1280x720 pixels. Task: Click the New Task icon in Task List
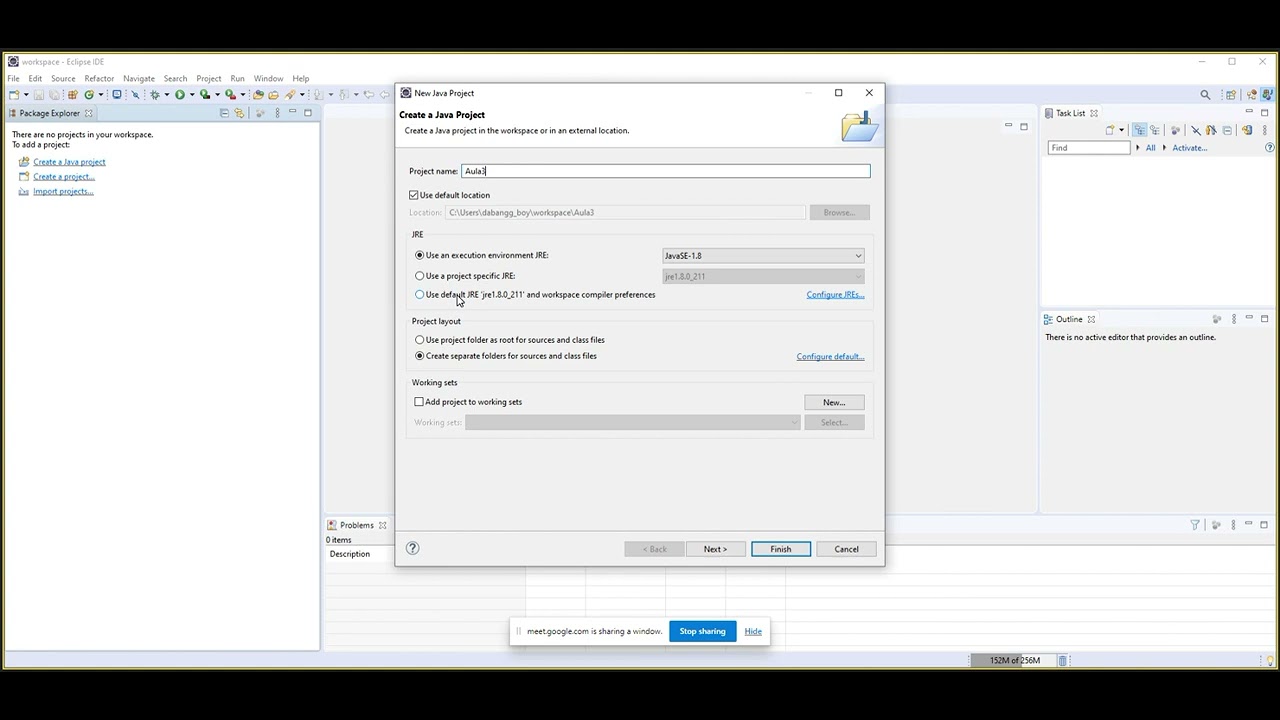[1110, 130]
